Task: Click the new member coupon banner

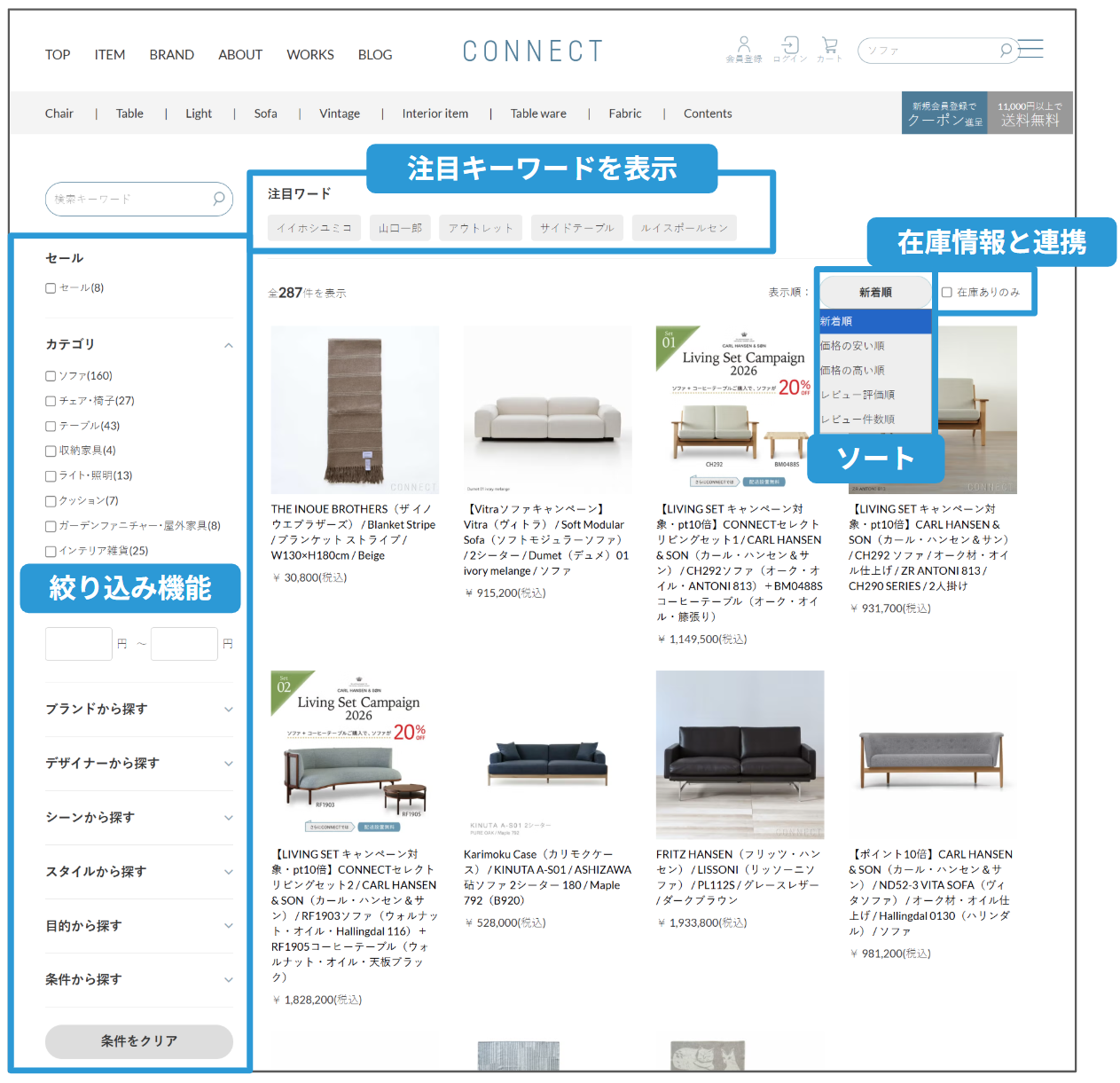Action: [946, 114]
